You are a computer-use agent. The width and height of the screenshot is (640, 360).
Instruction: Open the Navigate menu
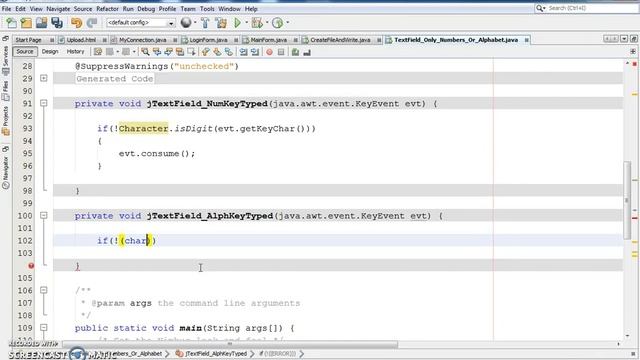point(58,9)
